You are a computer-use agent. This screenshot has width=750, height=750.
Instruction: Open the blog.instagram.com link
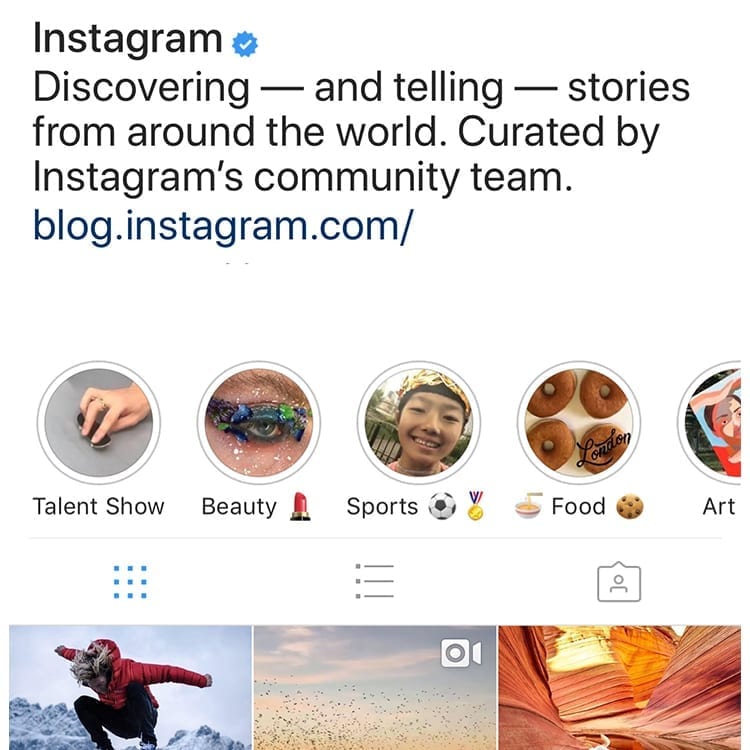(x=223, y=225)
